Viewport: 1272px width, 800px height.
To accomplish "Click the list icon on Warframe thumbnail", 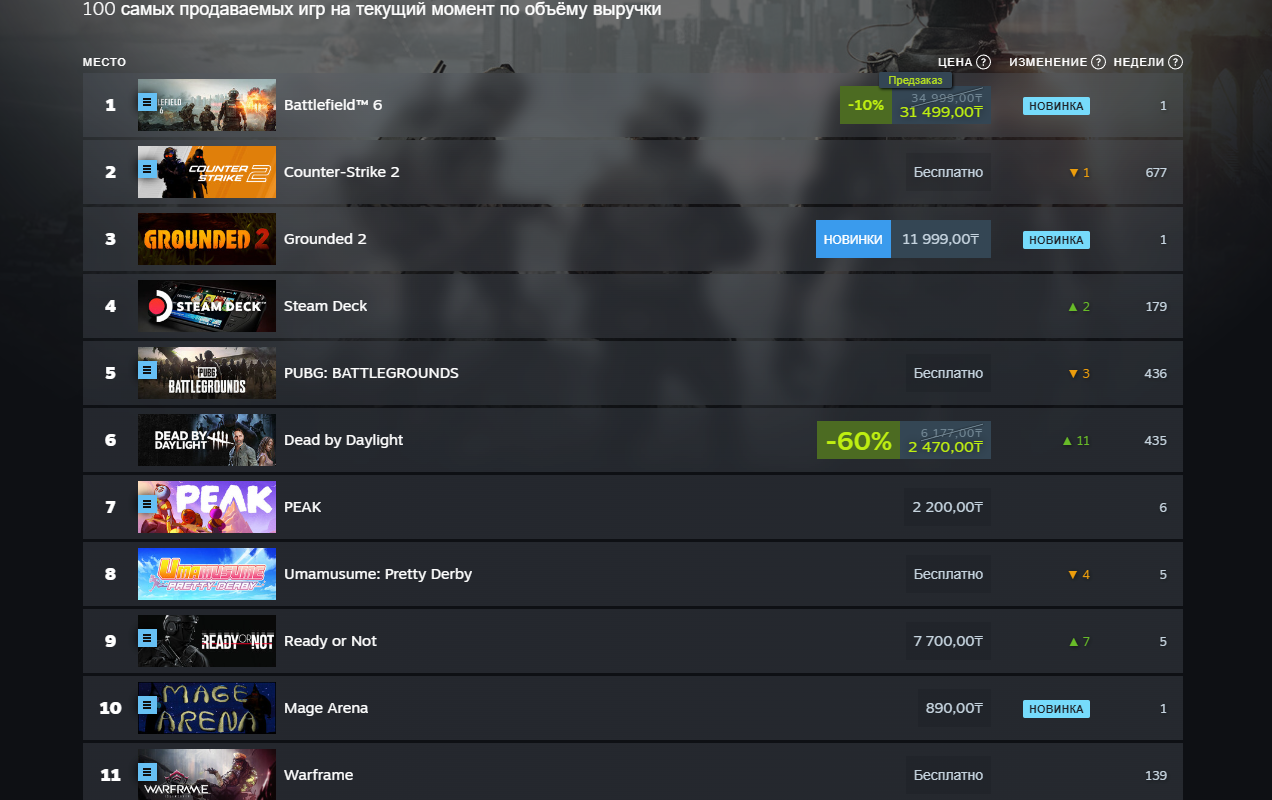I will pos(148,772).
